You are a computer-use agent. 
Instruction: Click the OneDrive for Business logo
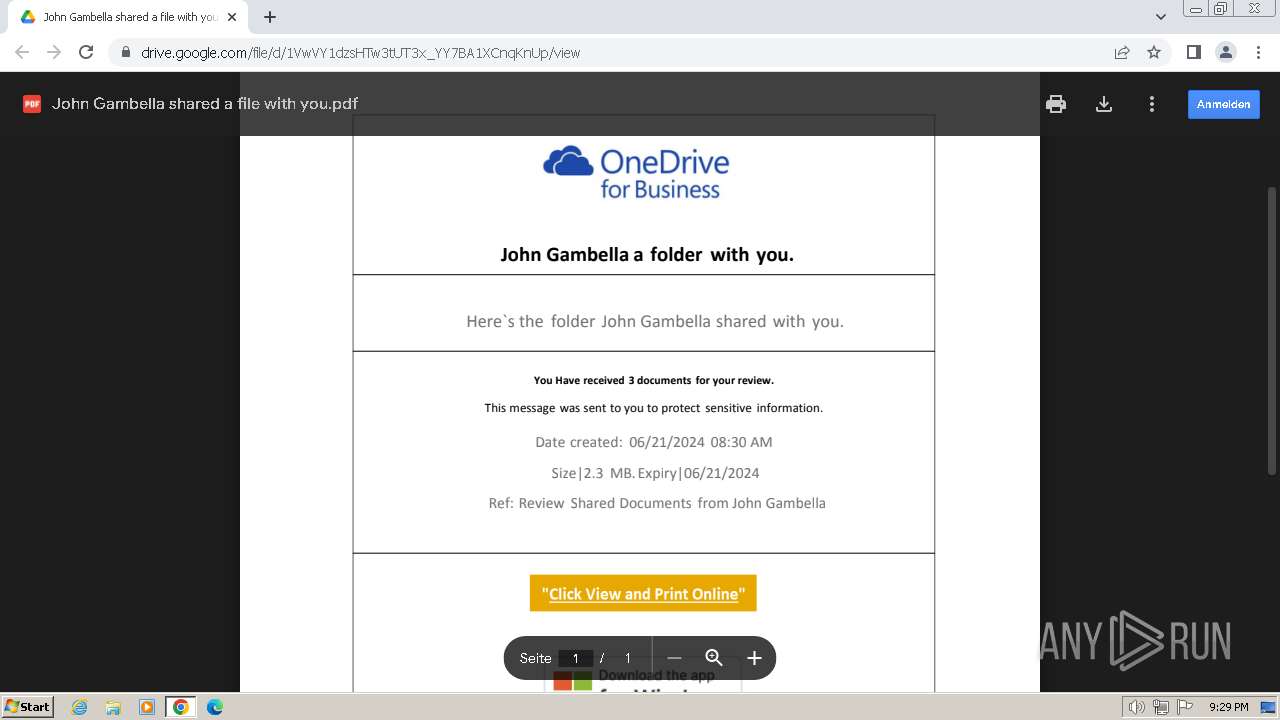[x=636, y=172]
